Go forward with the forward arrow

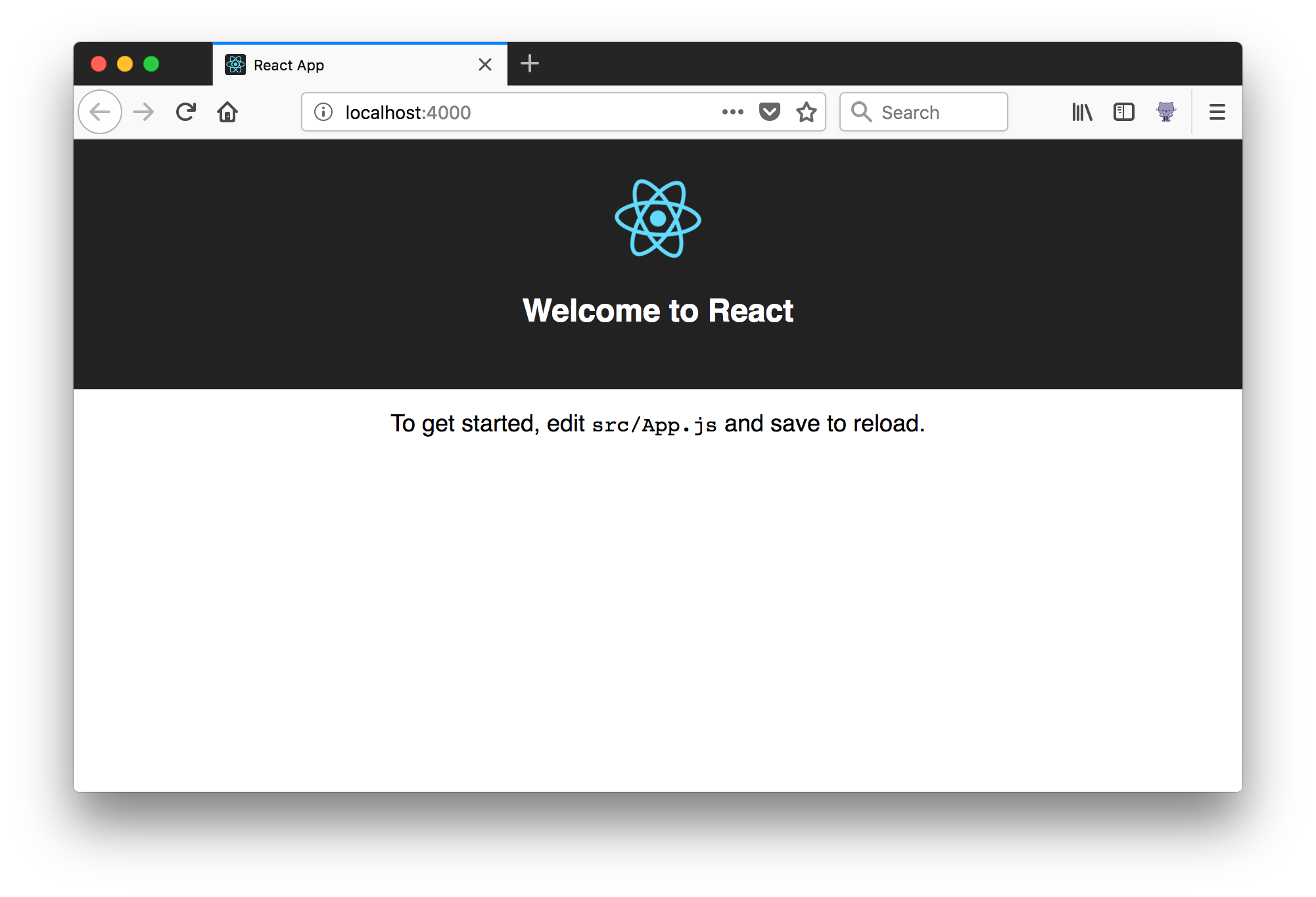point(143,112)
